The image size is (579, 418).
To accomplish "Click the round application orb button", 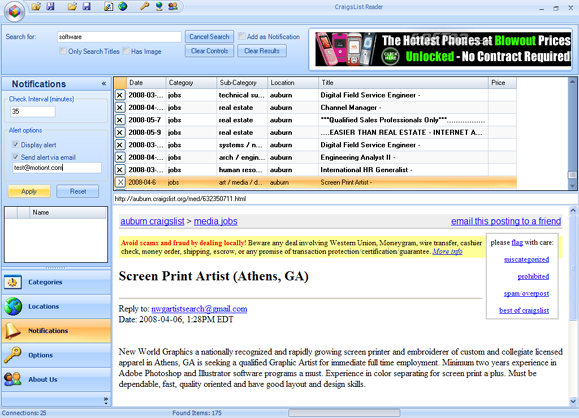I will tap(14, 11).
